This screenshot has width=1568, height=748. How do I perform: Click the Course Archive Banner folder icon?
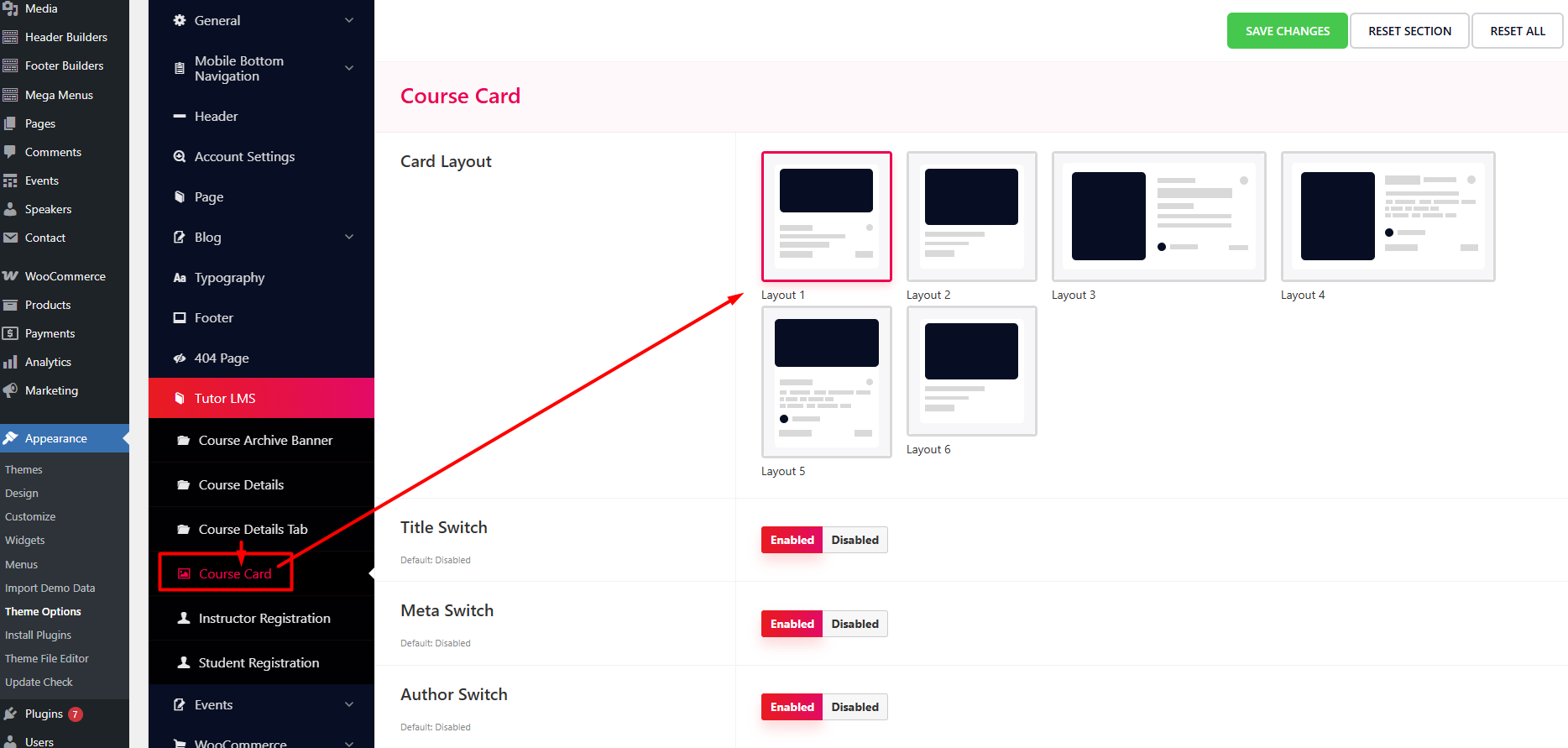183,440
